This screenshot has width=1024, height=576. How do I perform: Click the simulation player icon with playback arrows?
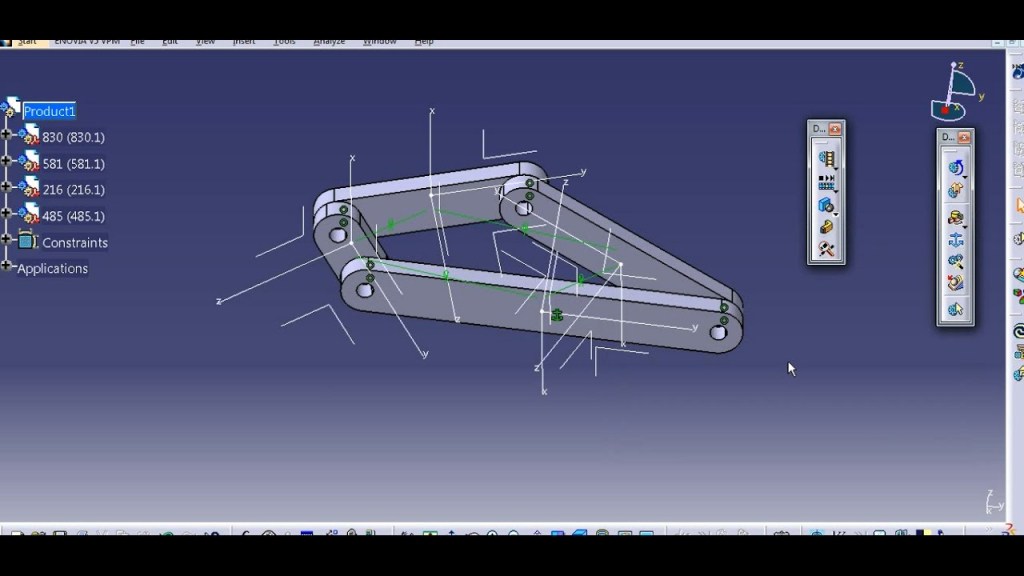point(825,181)
